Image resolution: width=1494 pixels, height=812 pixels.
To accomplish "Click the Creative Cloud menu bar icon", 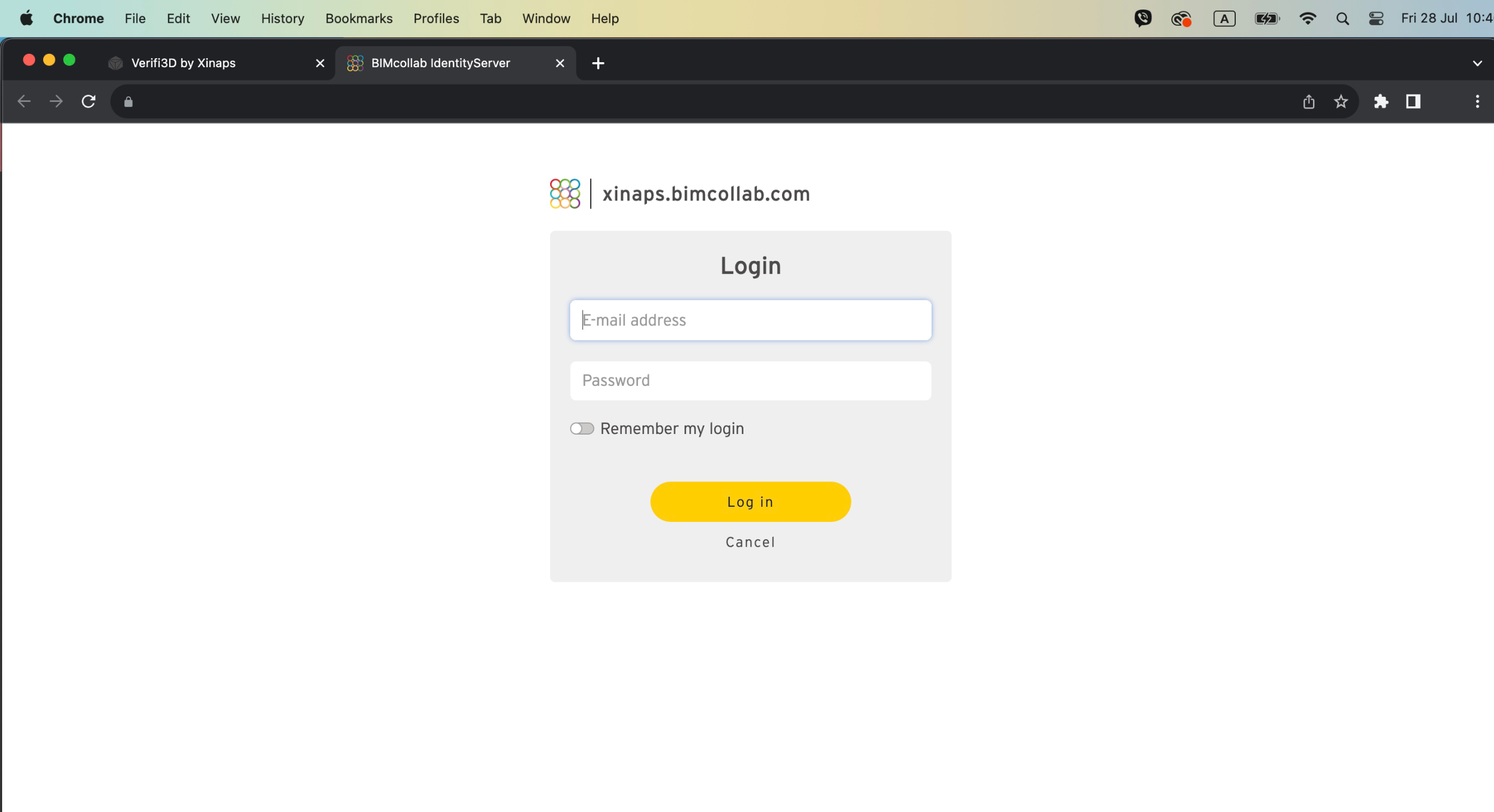I will tap(1181, 19).
